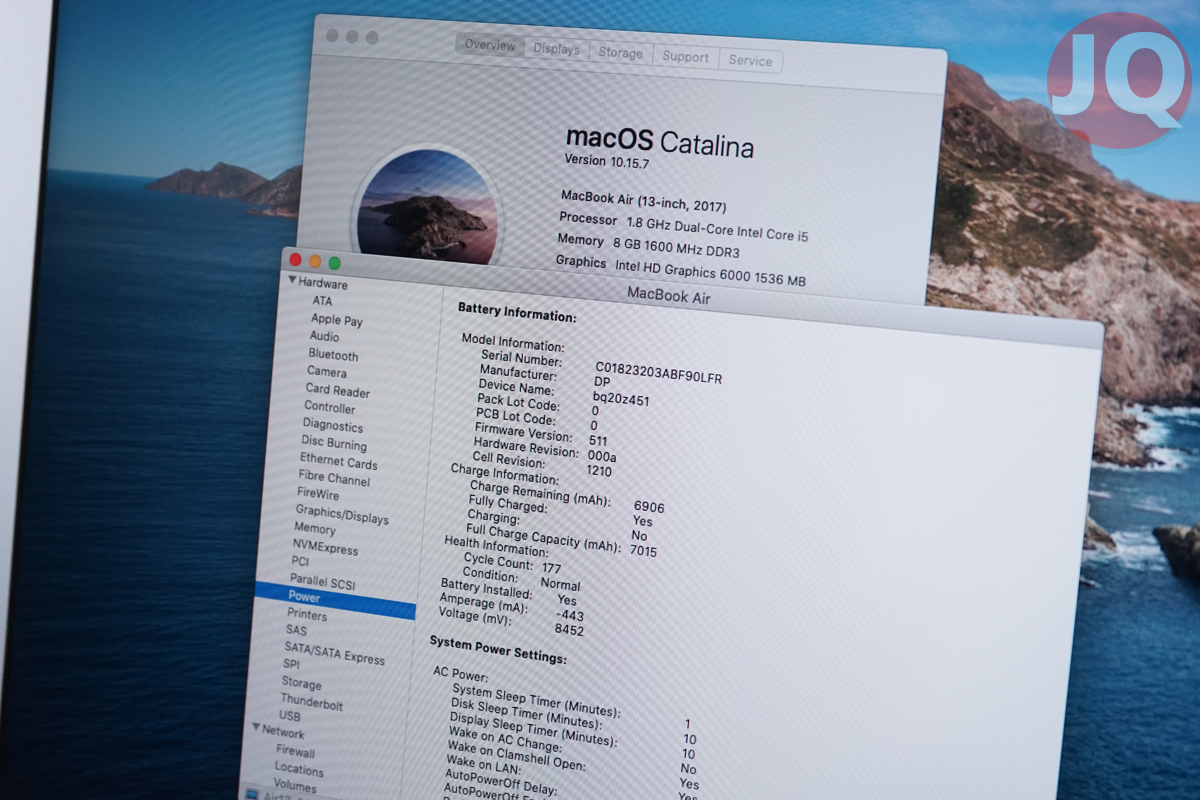Open the Camera hardware entry
The width and height of the screenshot is (1200, 800).
327,372
